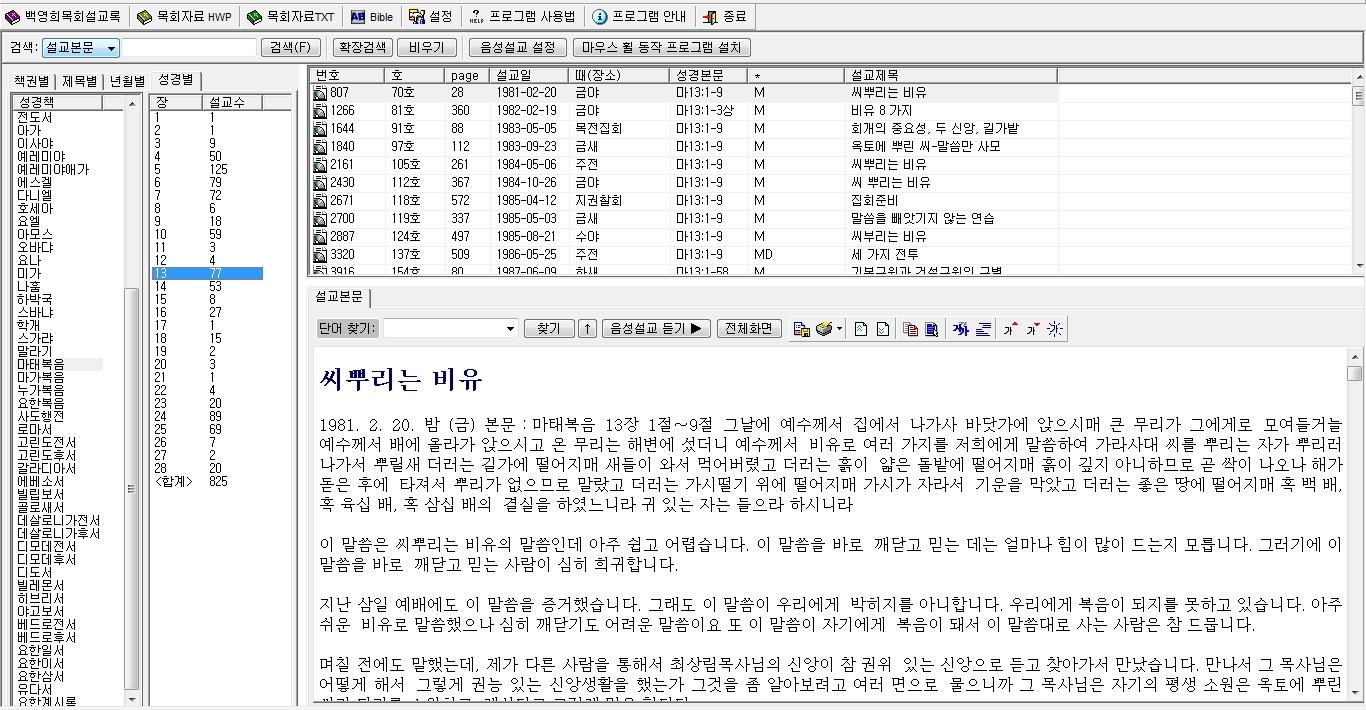Open the small dropdown arrow beside the export icons

pos(839,327)
